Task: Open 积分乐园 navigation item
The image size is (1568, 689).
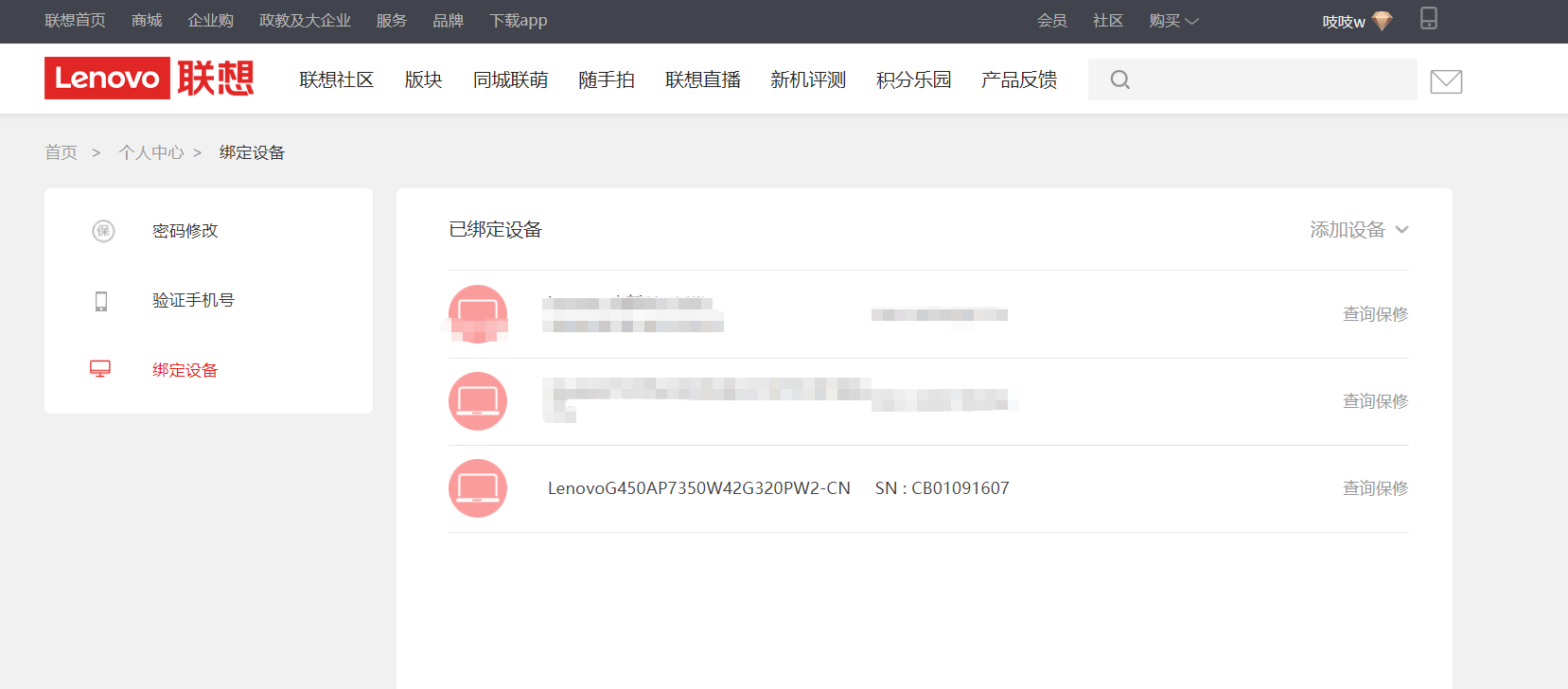Action: [x=914, y=79]
